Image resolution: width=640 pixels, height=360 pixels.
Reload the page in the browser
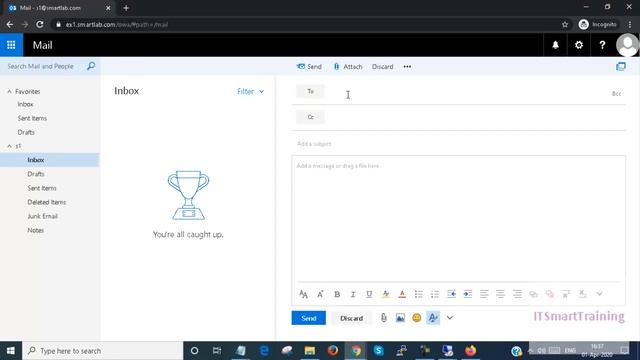pyautogui.click(x=40, y=24)
